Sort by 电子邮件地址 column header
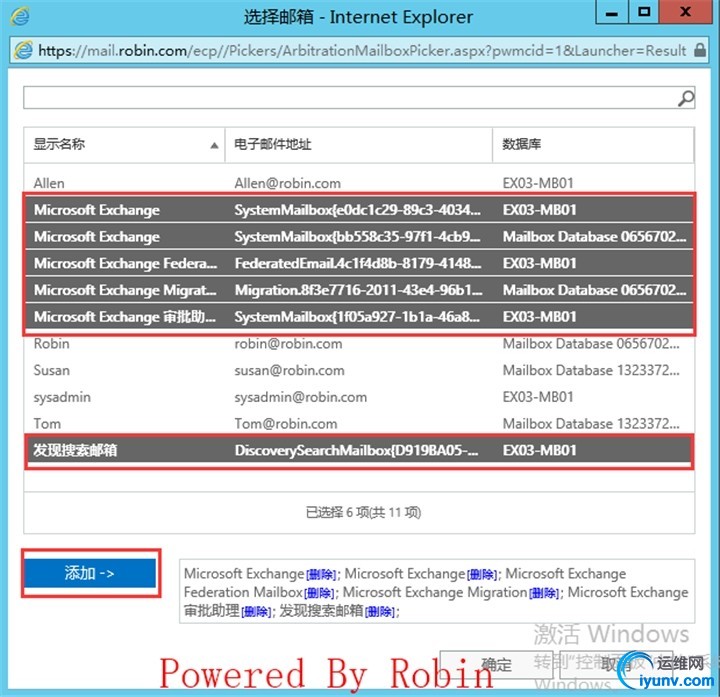 [x=359, y=145]
